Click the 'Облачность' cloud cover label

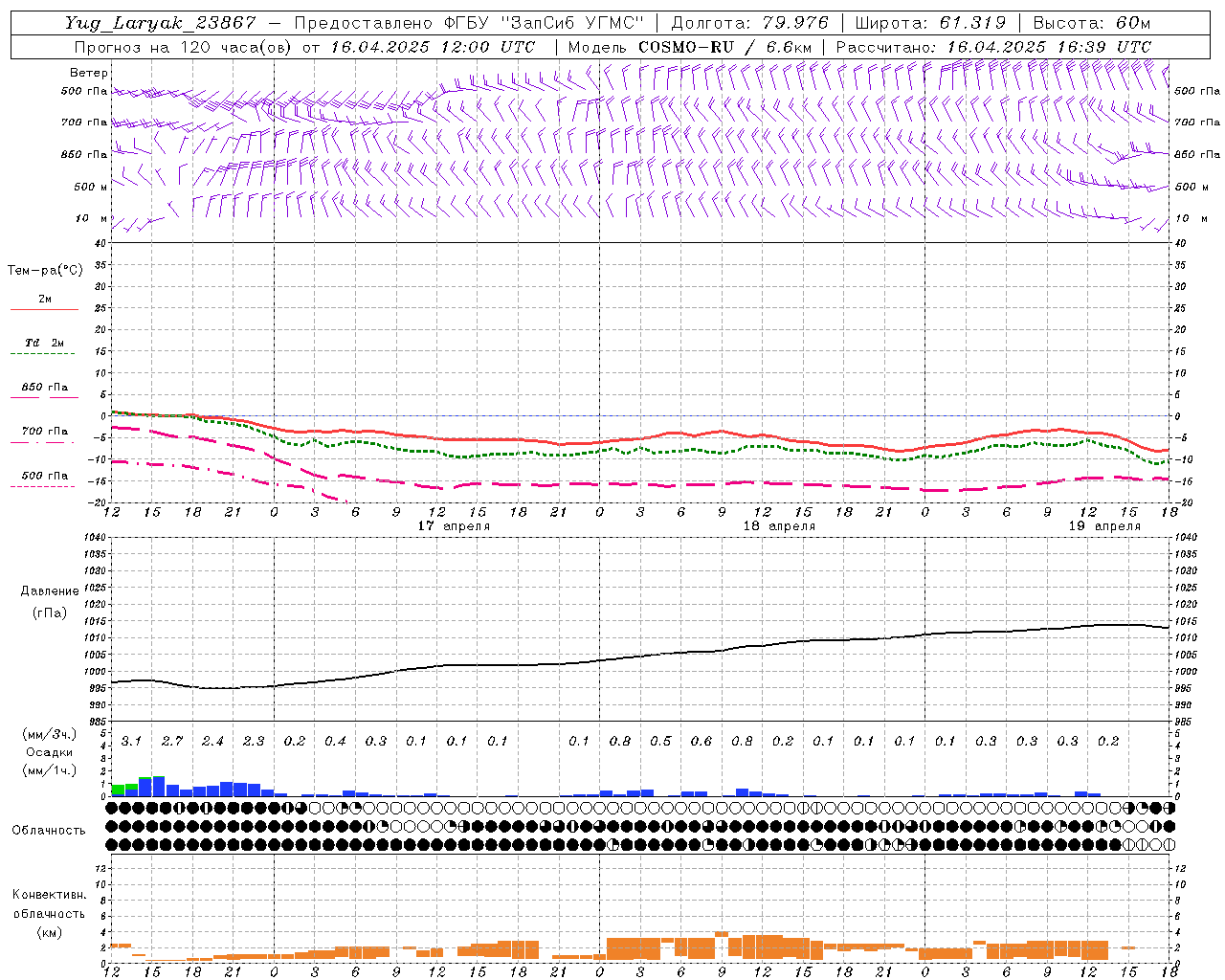tap(49, 831)
